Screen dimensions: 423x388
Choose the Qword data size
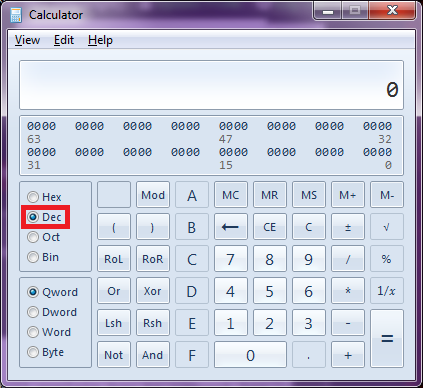pyautogui.click(x=52, y=292)
